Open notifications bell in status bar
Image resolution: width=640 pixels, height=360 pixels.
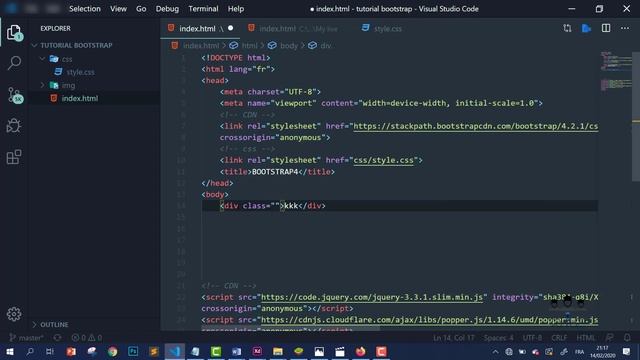pyautogui.click(x=627, y=338)
